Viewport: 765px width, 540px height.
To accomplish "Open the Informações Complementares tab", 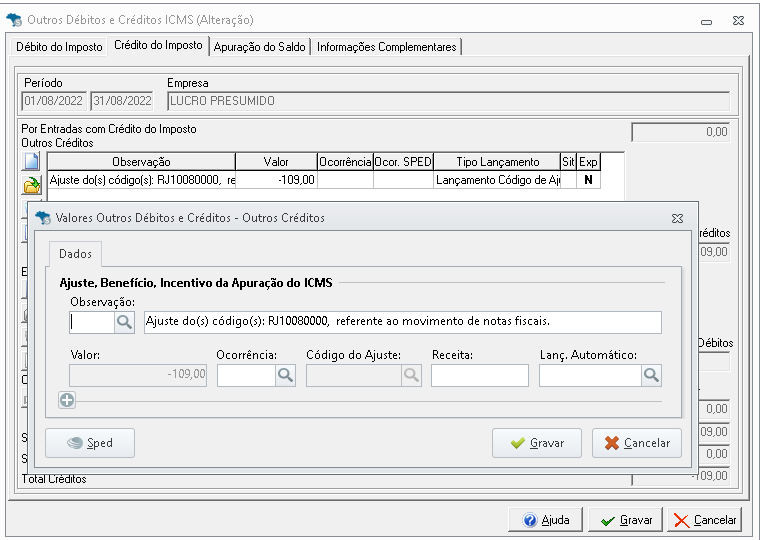I will (386, 47).
